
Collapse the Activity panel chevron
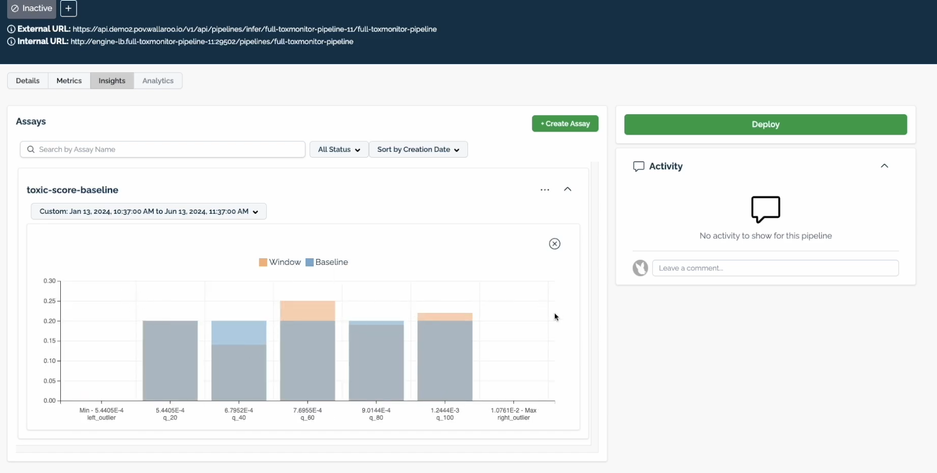884,166
